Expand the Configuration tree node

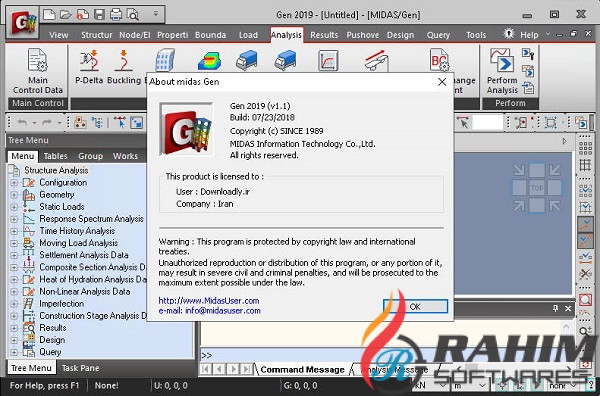click(x=14, y=183)
